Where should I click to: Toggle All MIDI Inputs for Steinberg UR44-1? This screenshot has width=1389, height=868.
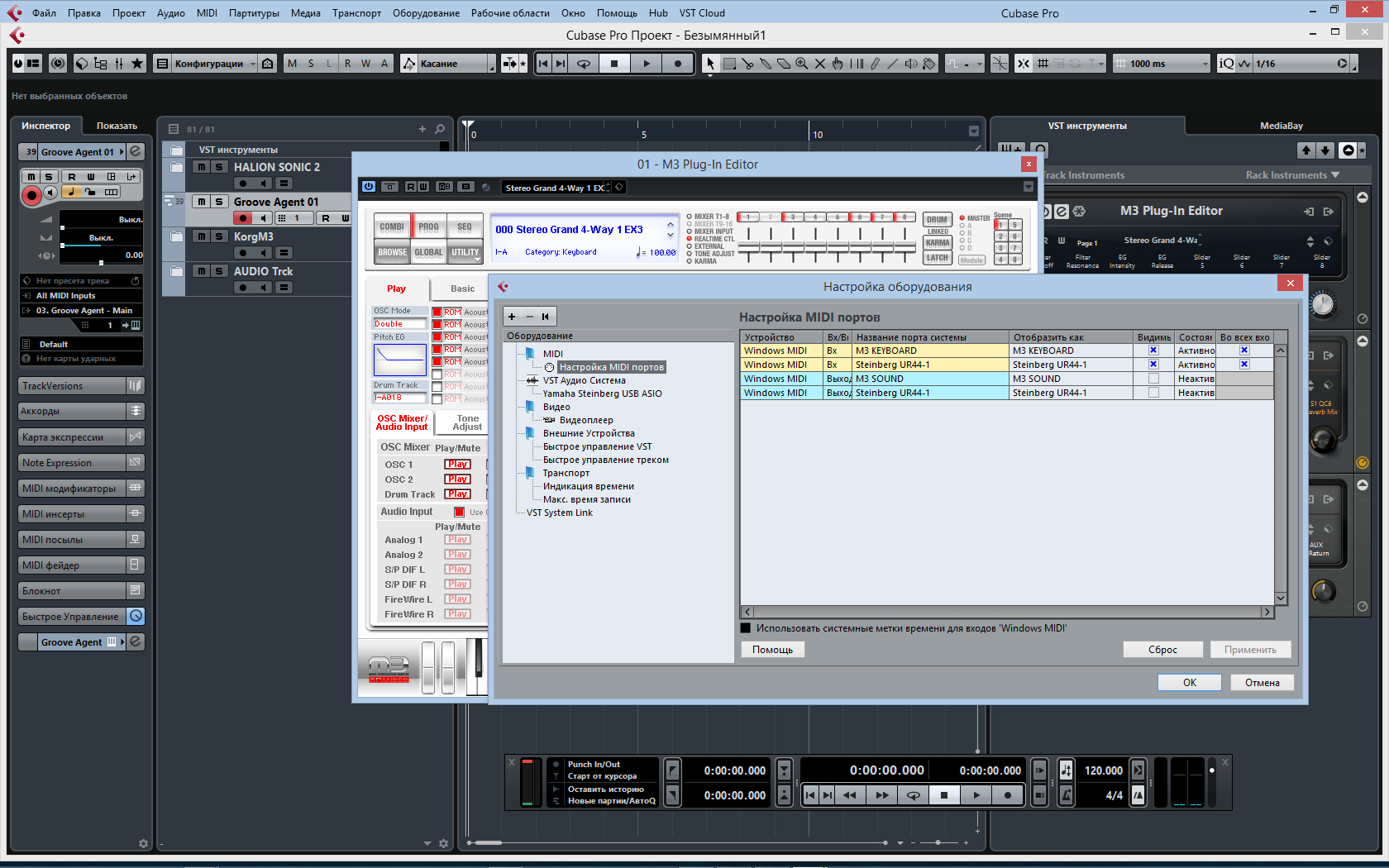[1244, 365]
